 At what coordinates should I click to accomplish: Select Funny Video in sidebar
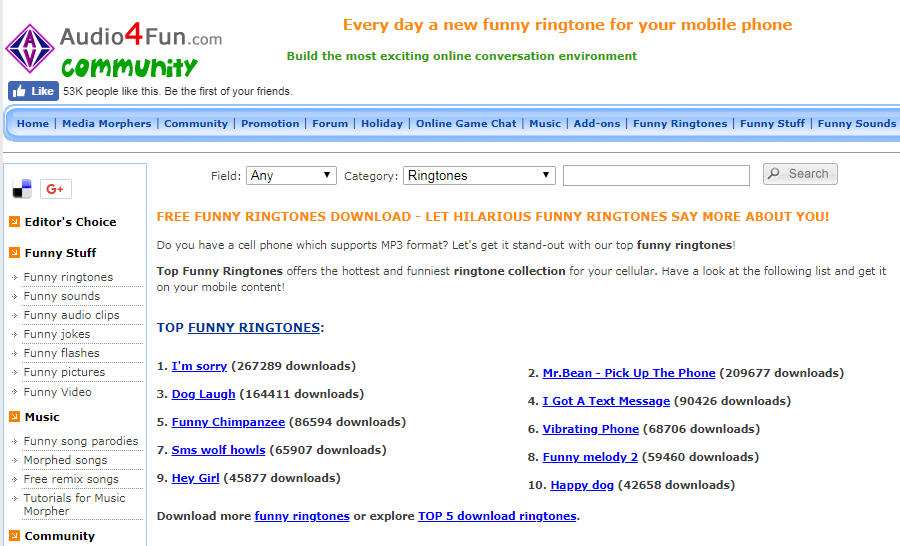(57, 392)
